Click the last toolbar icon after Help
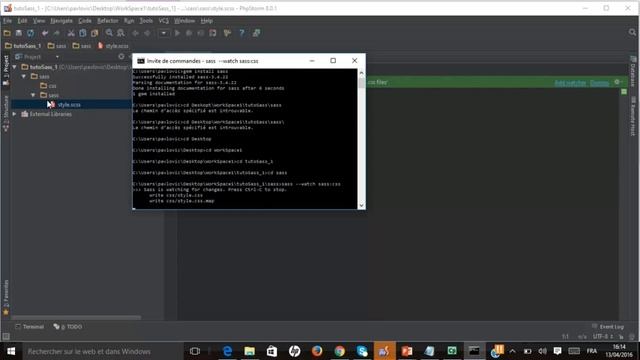This screenshot has width=640, height=360. [256, 33]
